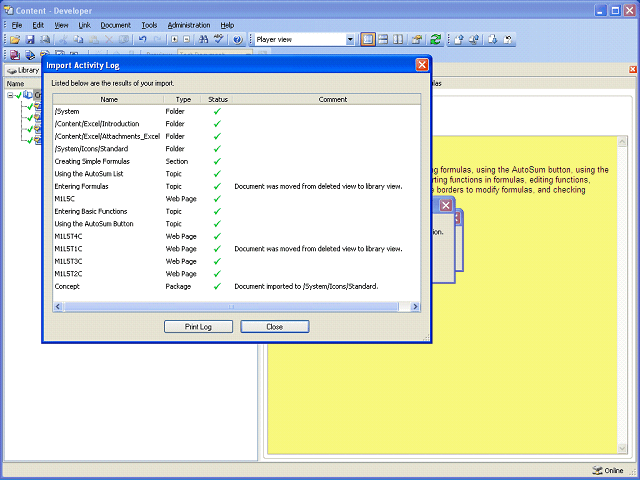Open the File menu
This screenshot has height=480, width=640.
(x=17, y=25)
